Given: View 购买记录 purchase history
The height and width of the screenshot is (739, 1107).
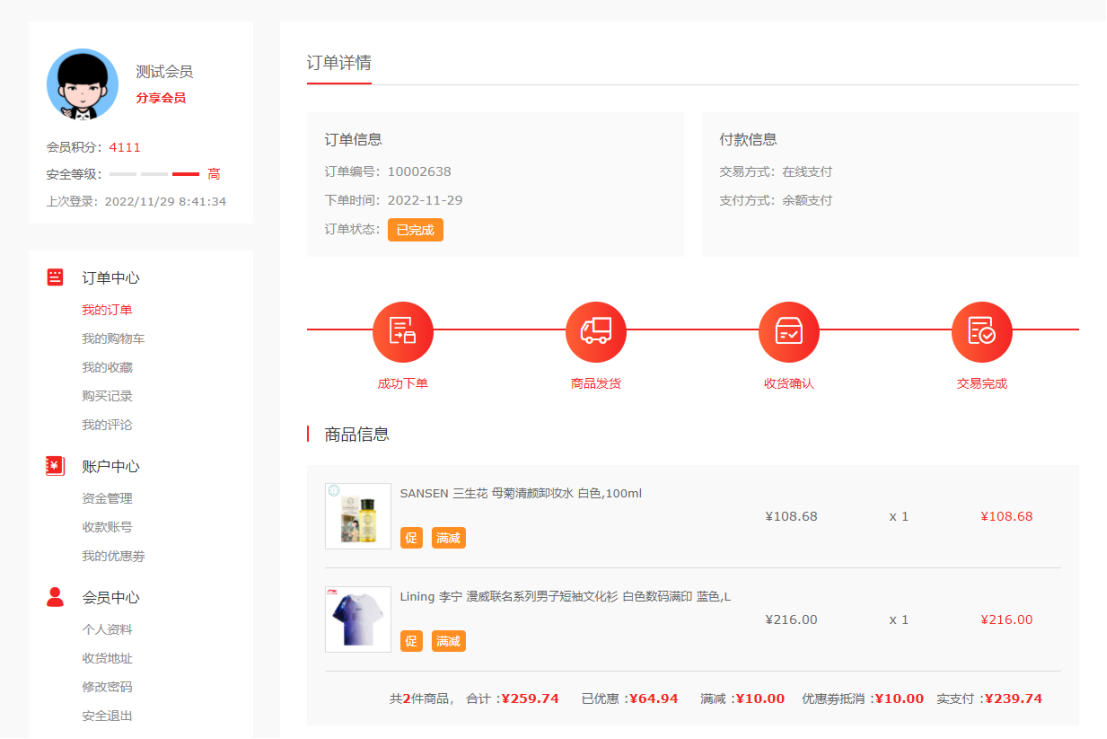Looking at the screenshot, I should [107, 396].
